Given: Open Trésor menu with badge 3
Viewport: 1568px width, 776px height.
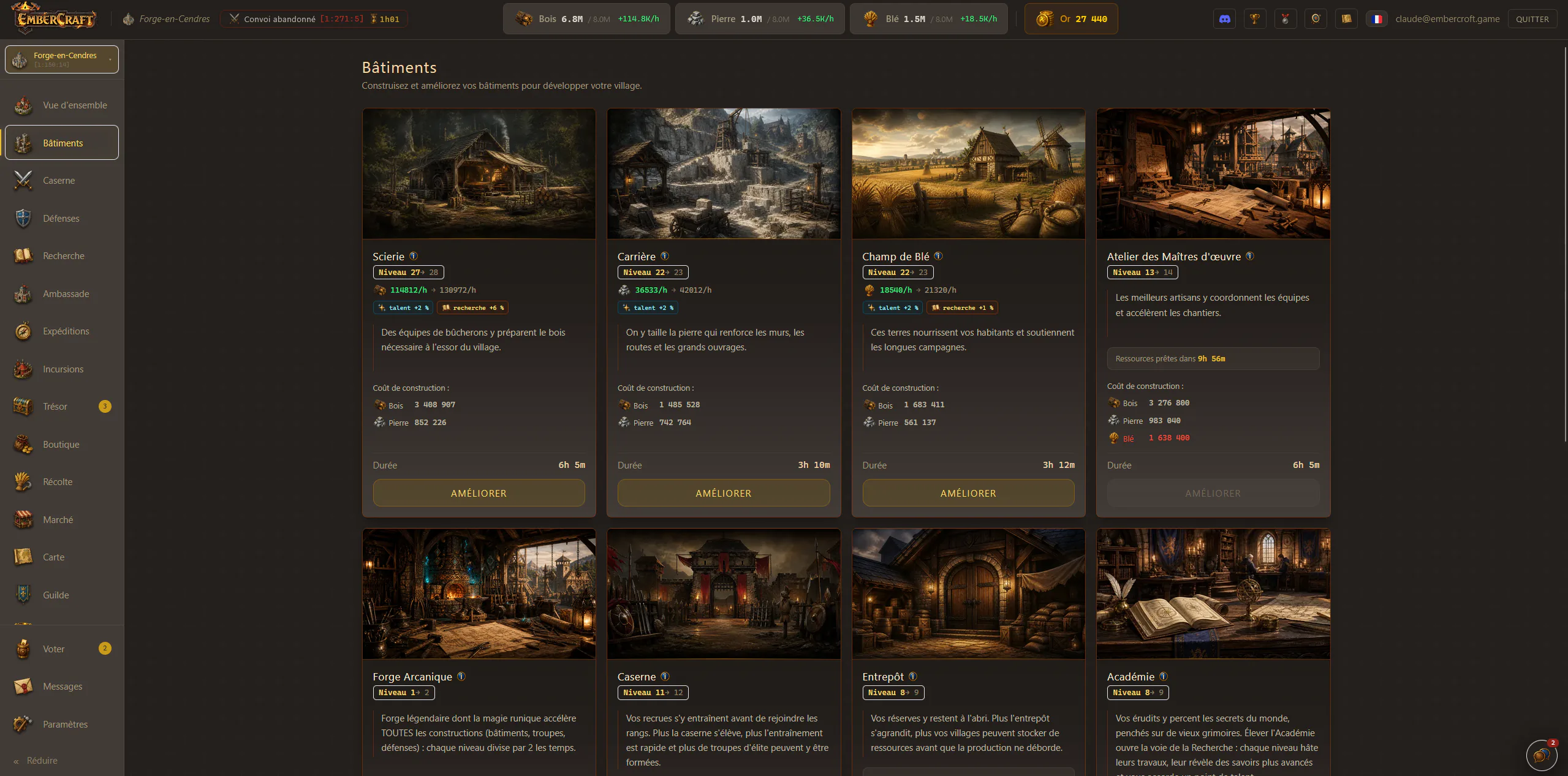Looking at the screenshot, I should [x=62, y=407].
